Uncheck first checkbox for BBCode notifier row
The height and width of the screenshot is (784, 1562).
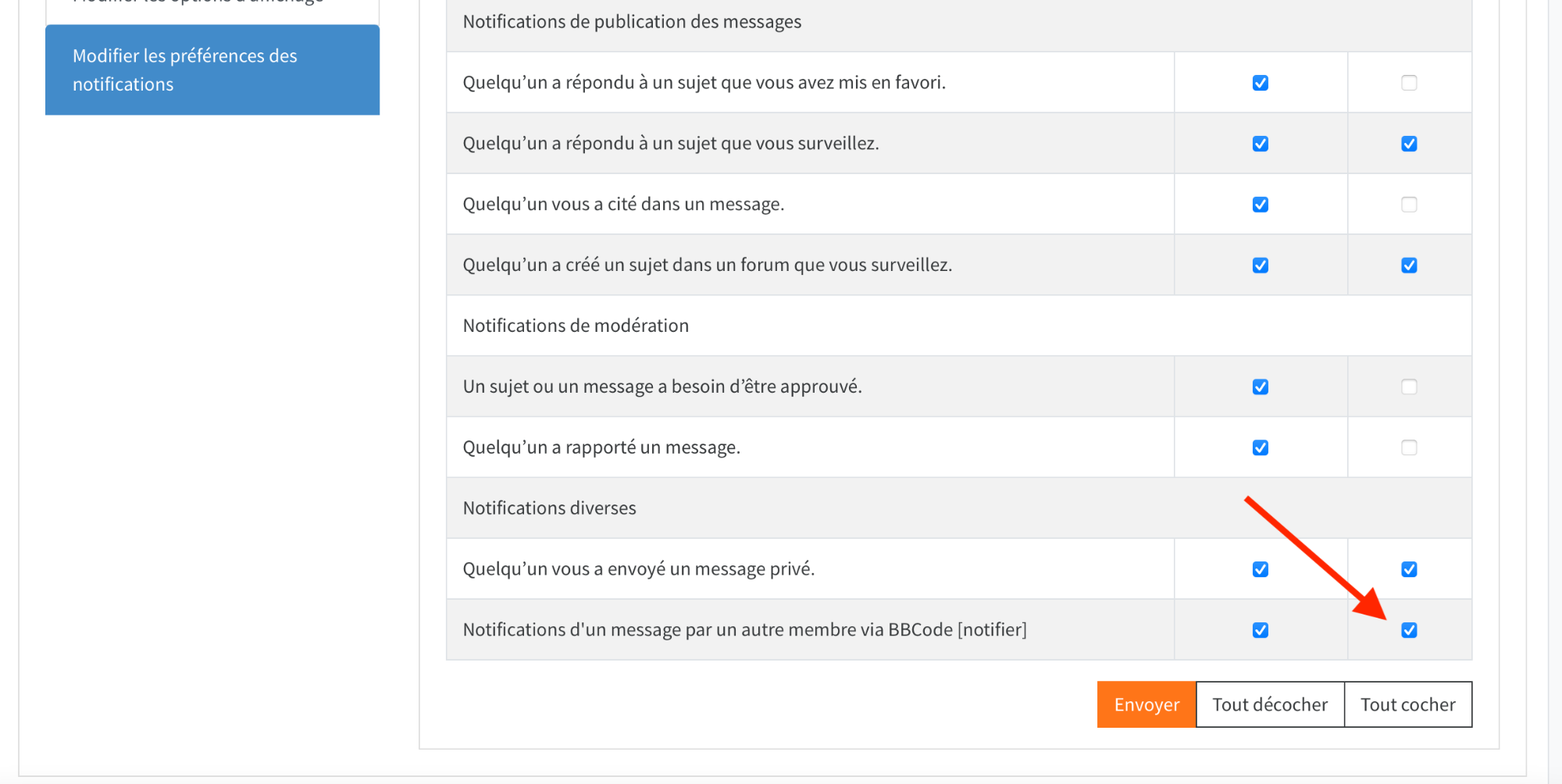click(1260, 630)
